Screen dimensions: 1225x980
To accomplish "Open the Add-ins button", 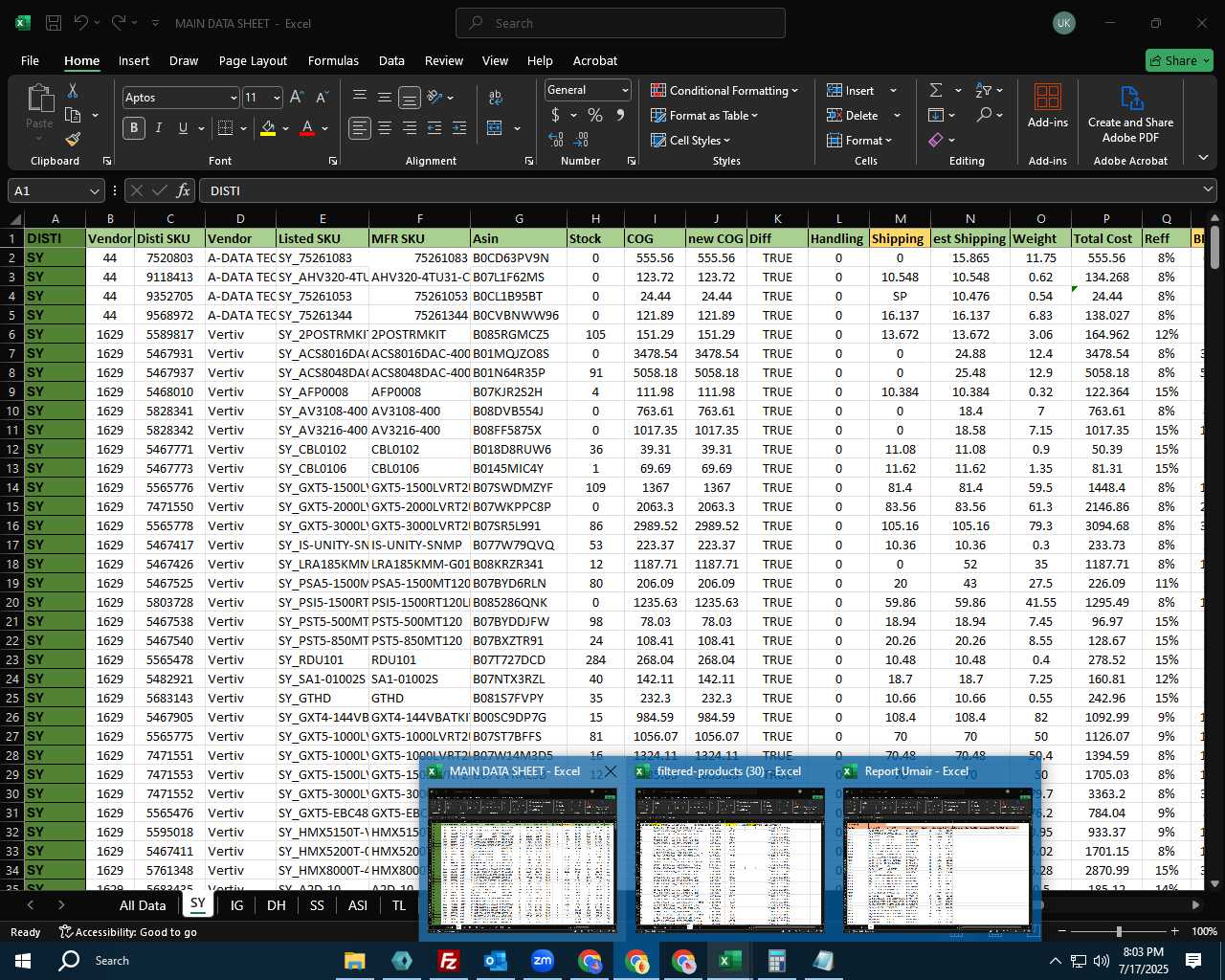I will coord(1048,105).
